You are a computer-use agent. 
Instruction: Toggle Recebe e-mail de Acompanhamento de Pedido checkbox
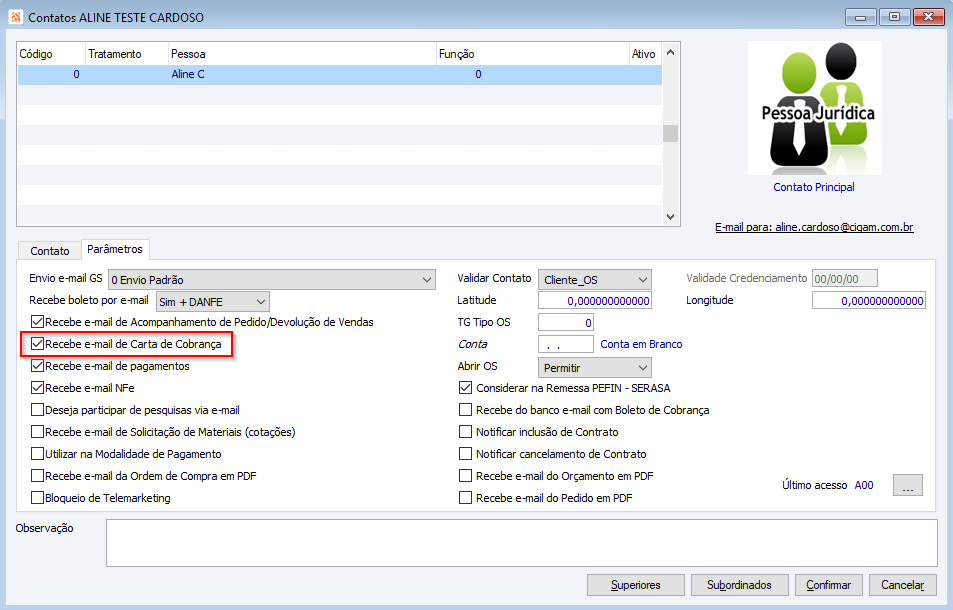click(x=38, y=322)
